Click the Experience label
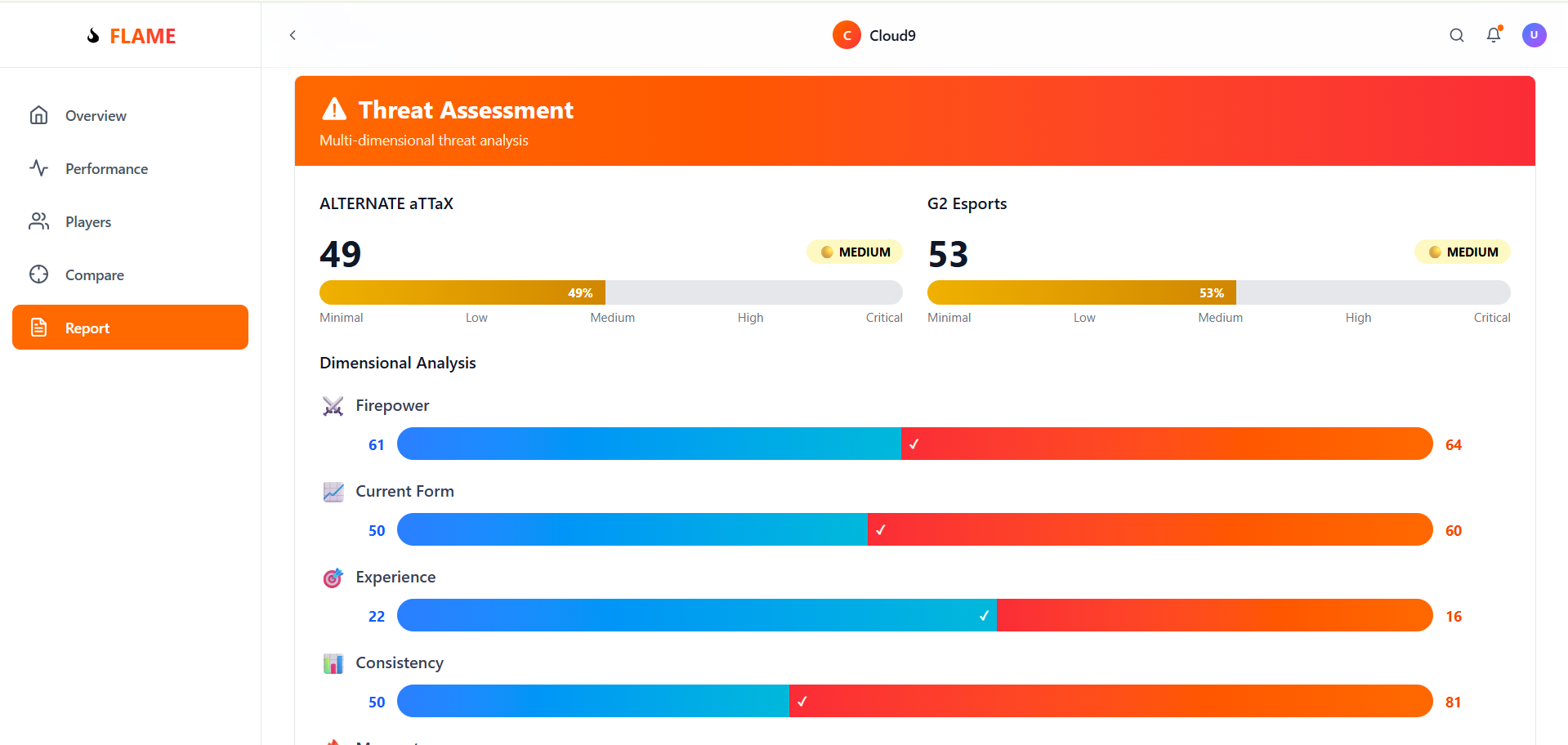The height and width of the screenshot is (745, 1568). pos(395,577)
